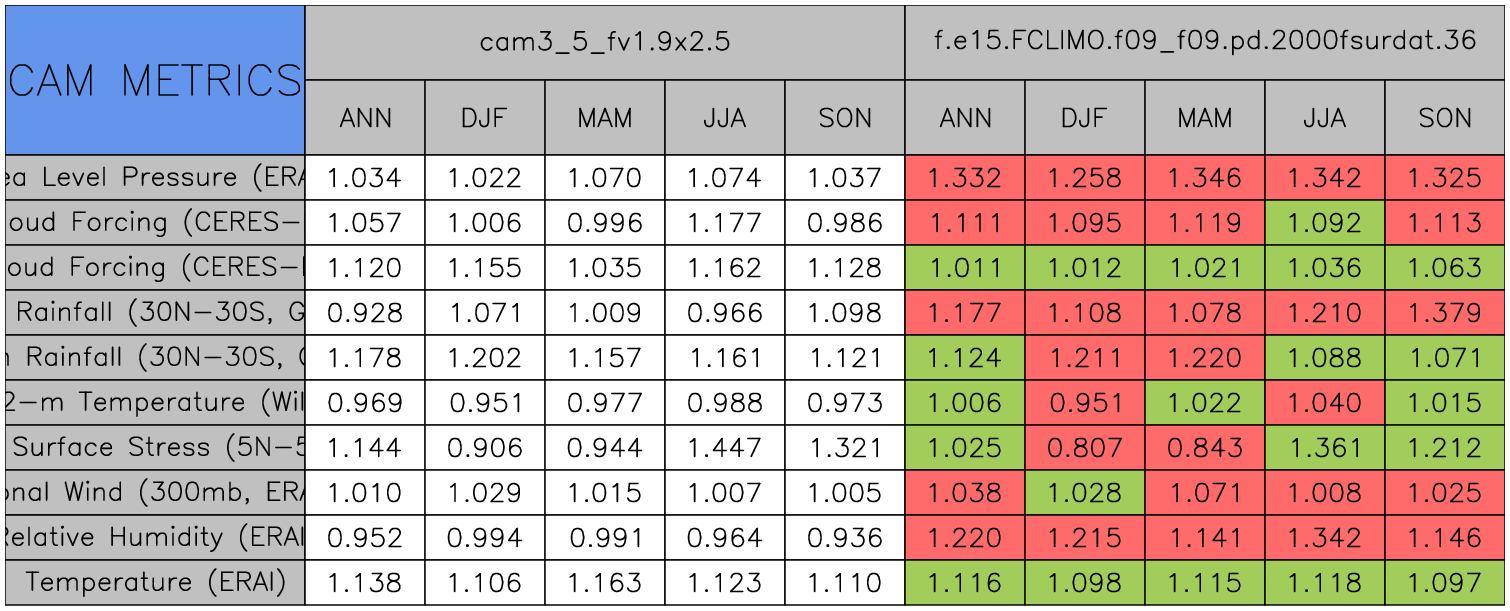Viewport: 1510px width, 611px height.
Task: Click the red cell showing 1.332
Action: 965,178
